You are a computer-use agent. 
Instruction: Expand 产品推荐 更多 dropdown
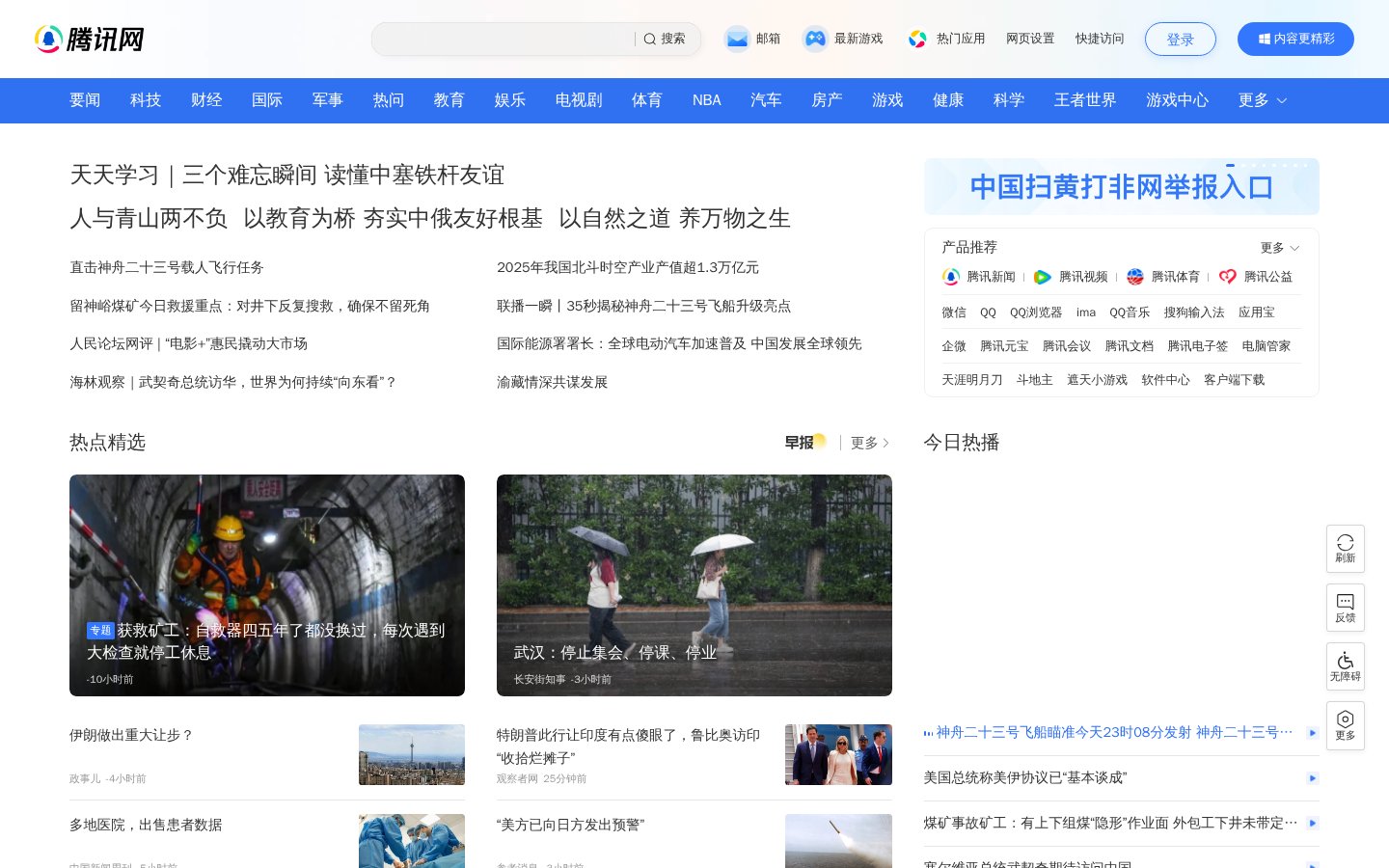click(x=1280, y=248)
